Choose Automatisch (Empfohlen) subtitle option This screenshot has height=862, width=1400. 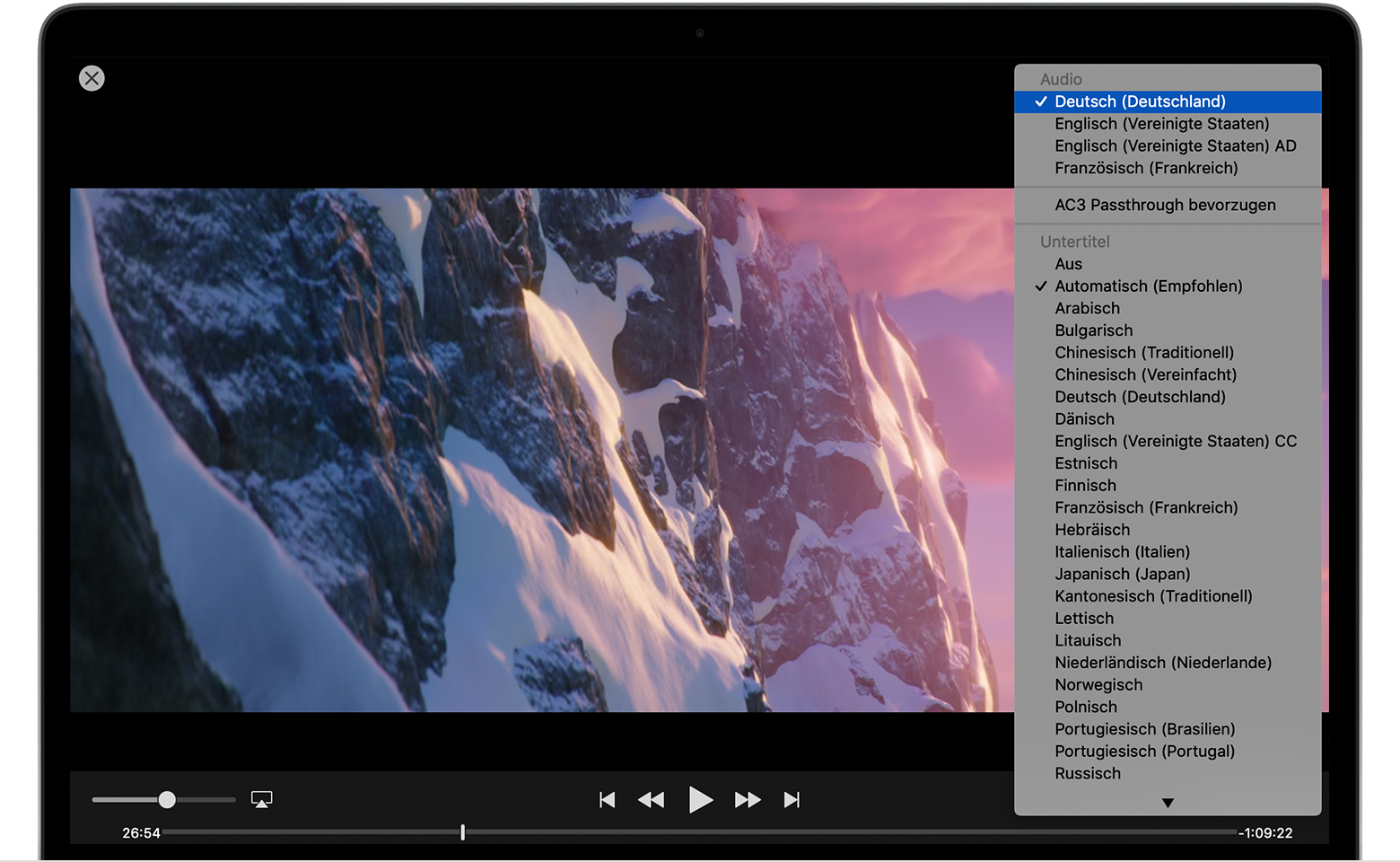tap(1148, 286)
